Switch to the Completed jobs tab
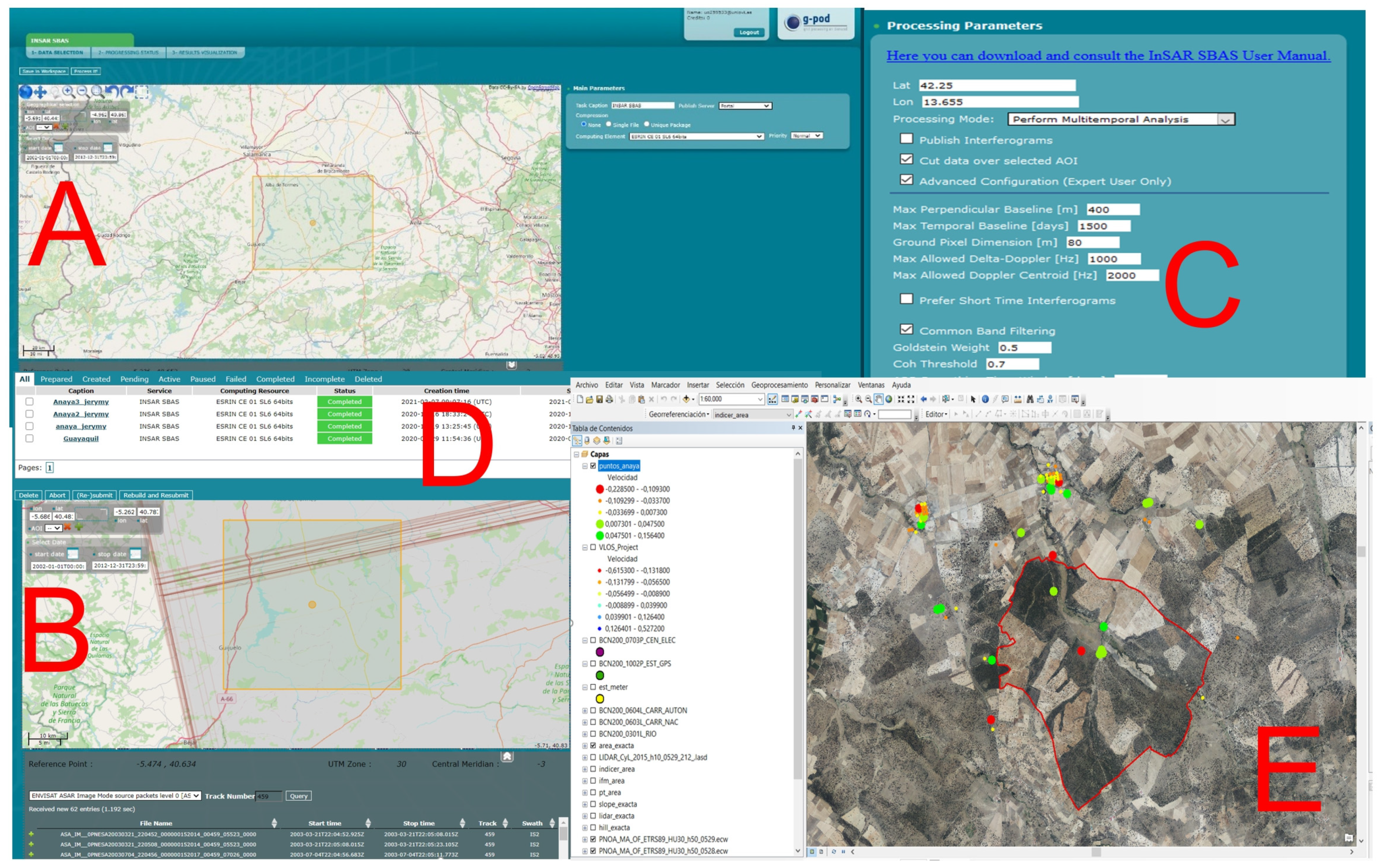 click(275, 379)
